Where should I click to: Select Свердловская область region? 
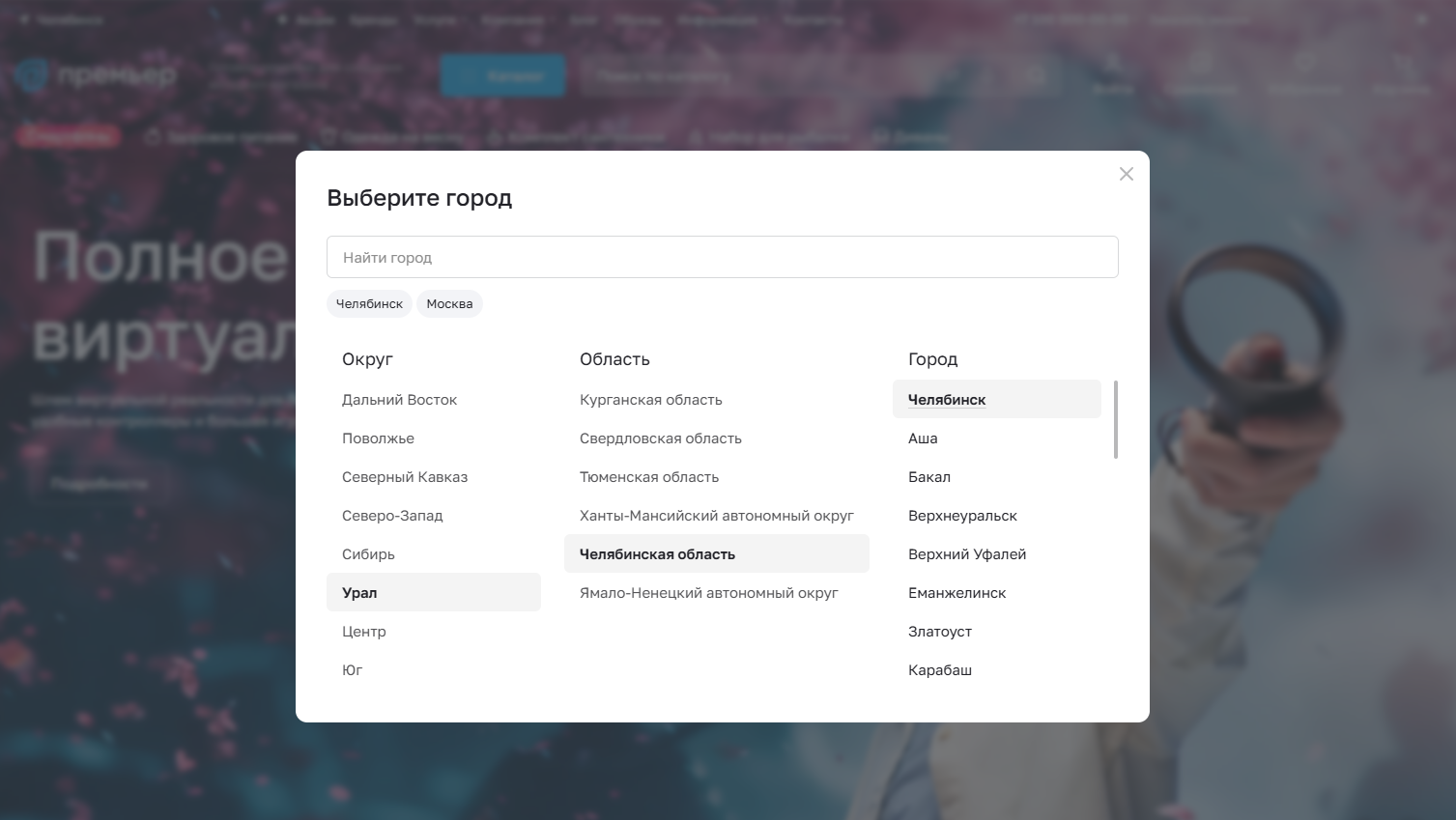coord(660,438)
